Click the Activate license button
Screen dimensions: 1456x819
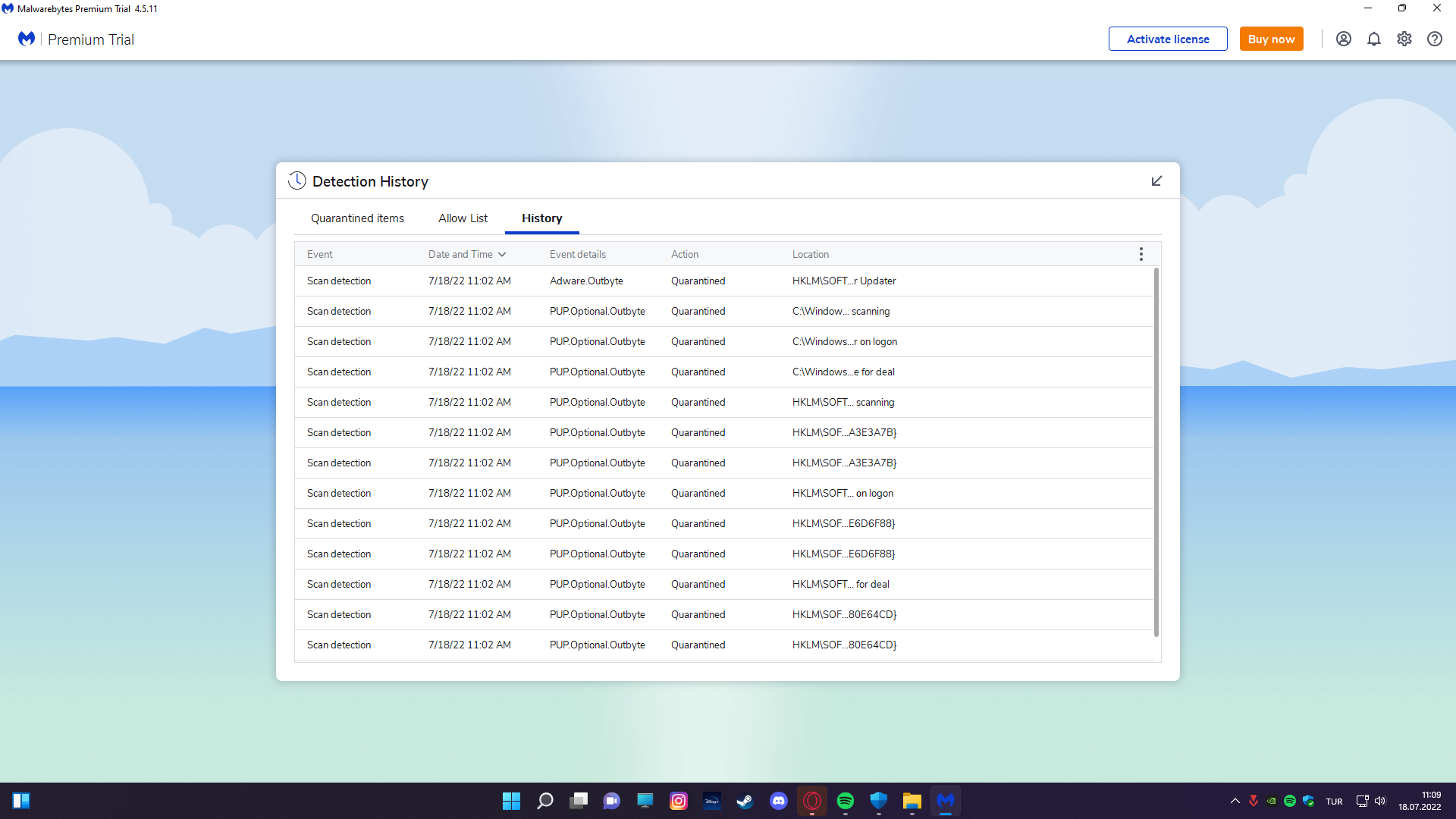click(x=1167, y=39)
